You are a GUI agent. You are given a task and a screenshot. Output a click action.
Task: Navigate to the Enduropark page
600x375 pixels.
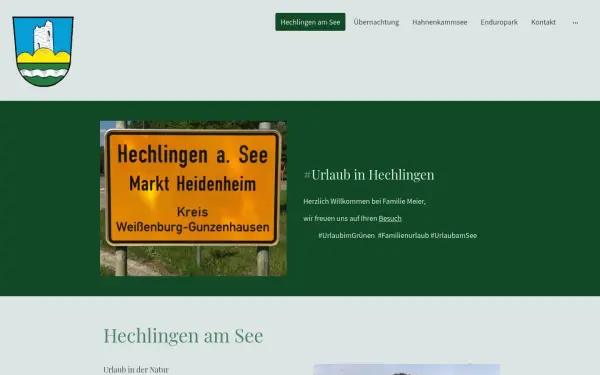499,22
